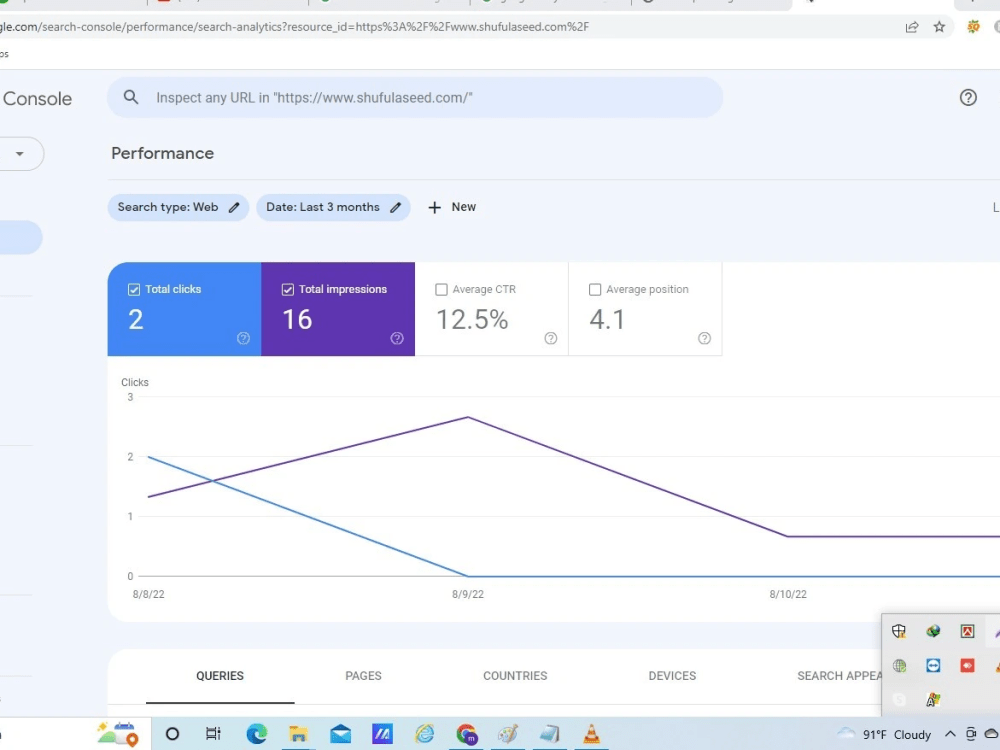Open Internet Explorer from the taskbar
Screen dimensions: 1000x750
pyautogui.click(x=424, y=734)
